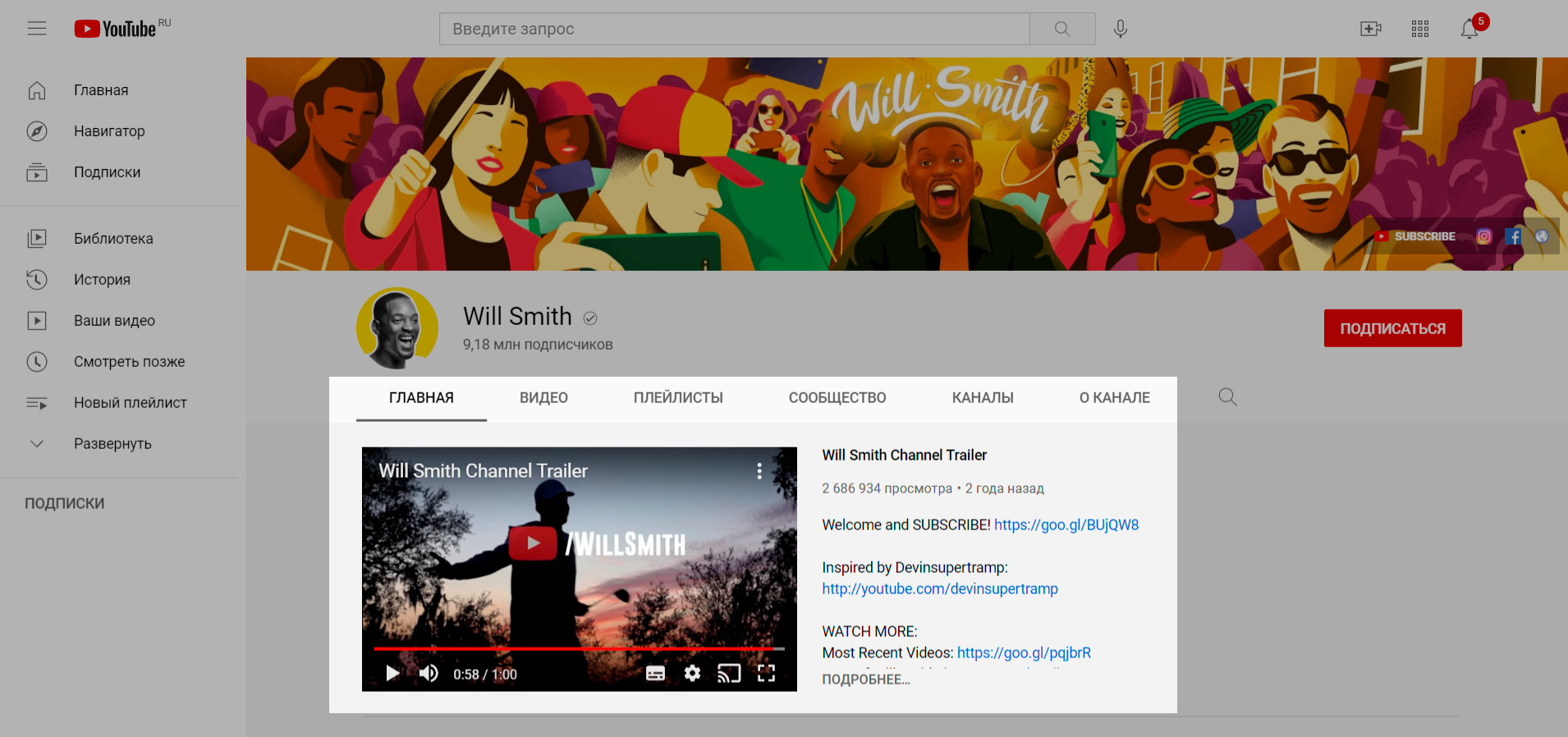Screen dimensions: 1568x737
Task: Click the Cast to TV icon
Action: (729, 674)
